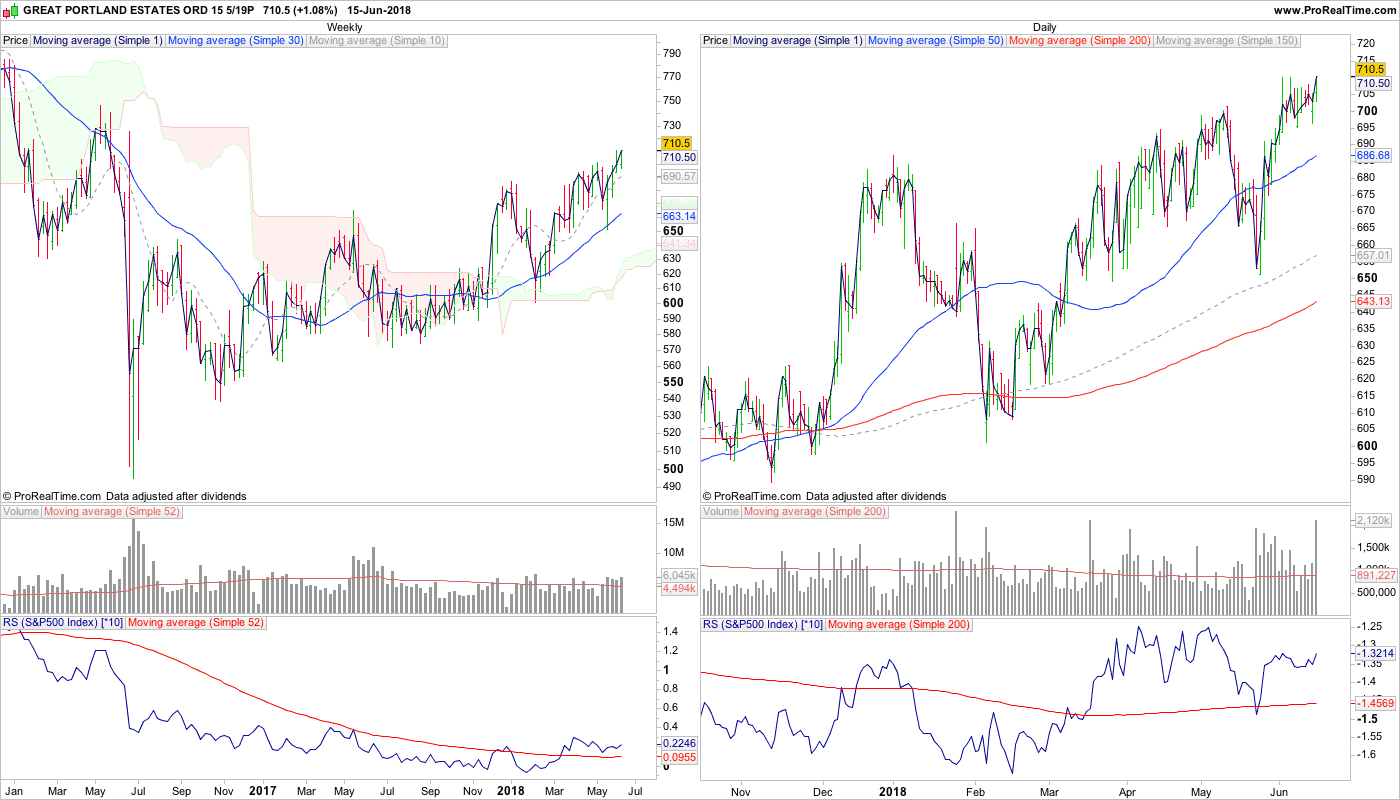The width and height of the screenshot is (1400, 800).
Task: Select the "Moving average (Simple 50)" legend label
Action: 937,41
